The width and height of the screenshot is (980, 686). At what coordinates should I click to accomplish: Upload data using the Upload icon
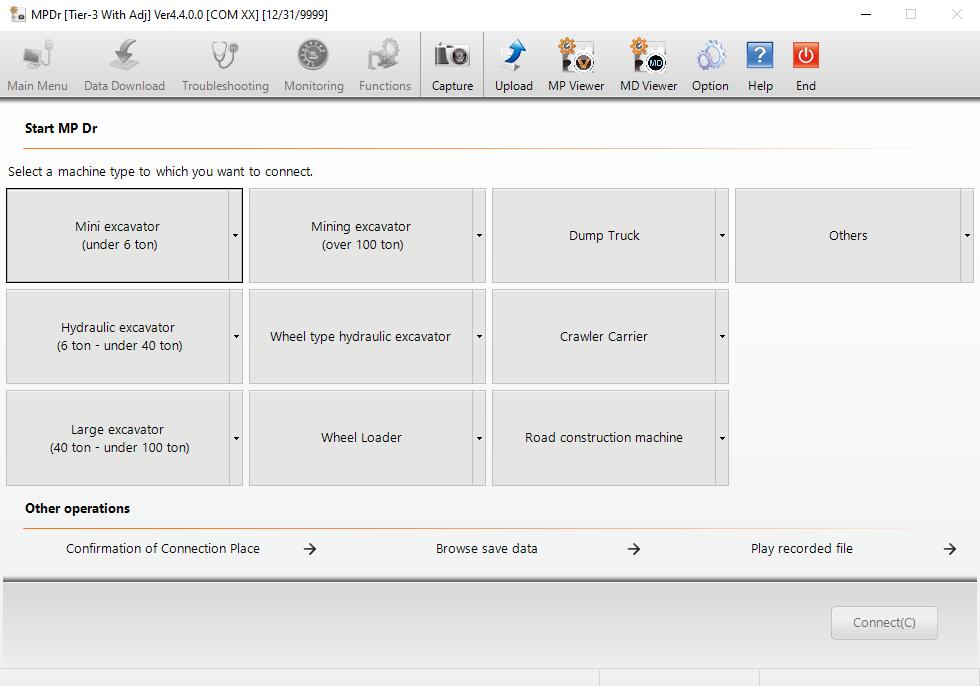coord(513,62)
